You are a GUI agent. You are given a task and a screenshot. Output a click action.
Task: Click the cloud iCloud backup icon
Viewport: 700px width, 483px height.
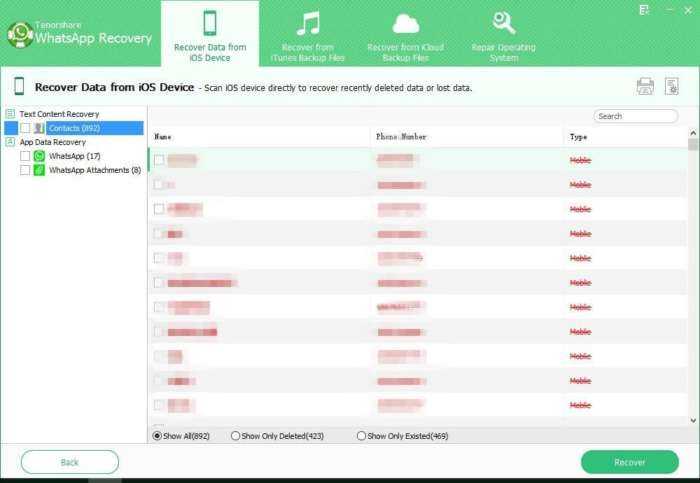(x=405, y=24)
